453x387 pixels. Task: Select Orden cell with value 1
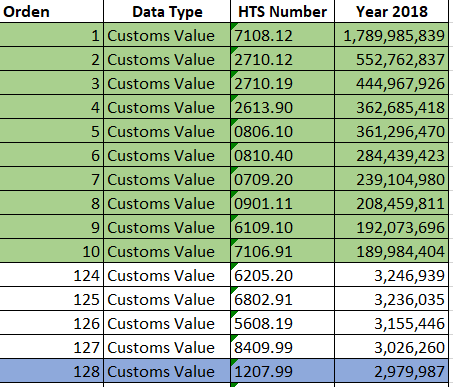(x=51, y=35)
